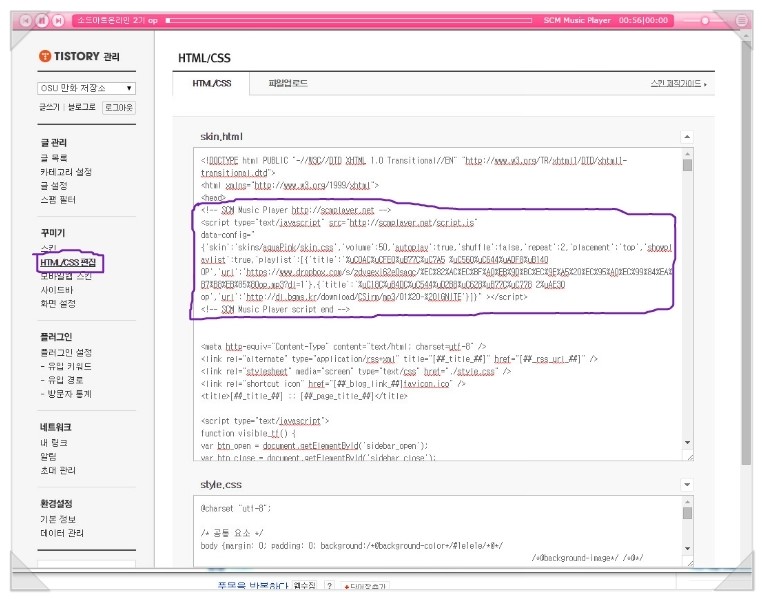Image resolution: width=764 pixels, height=601 pixels.
Task: Open 스팸 필터 in the sidebar
Action: point(58,199)
